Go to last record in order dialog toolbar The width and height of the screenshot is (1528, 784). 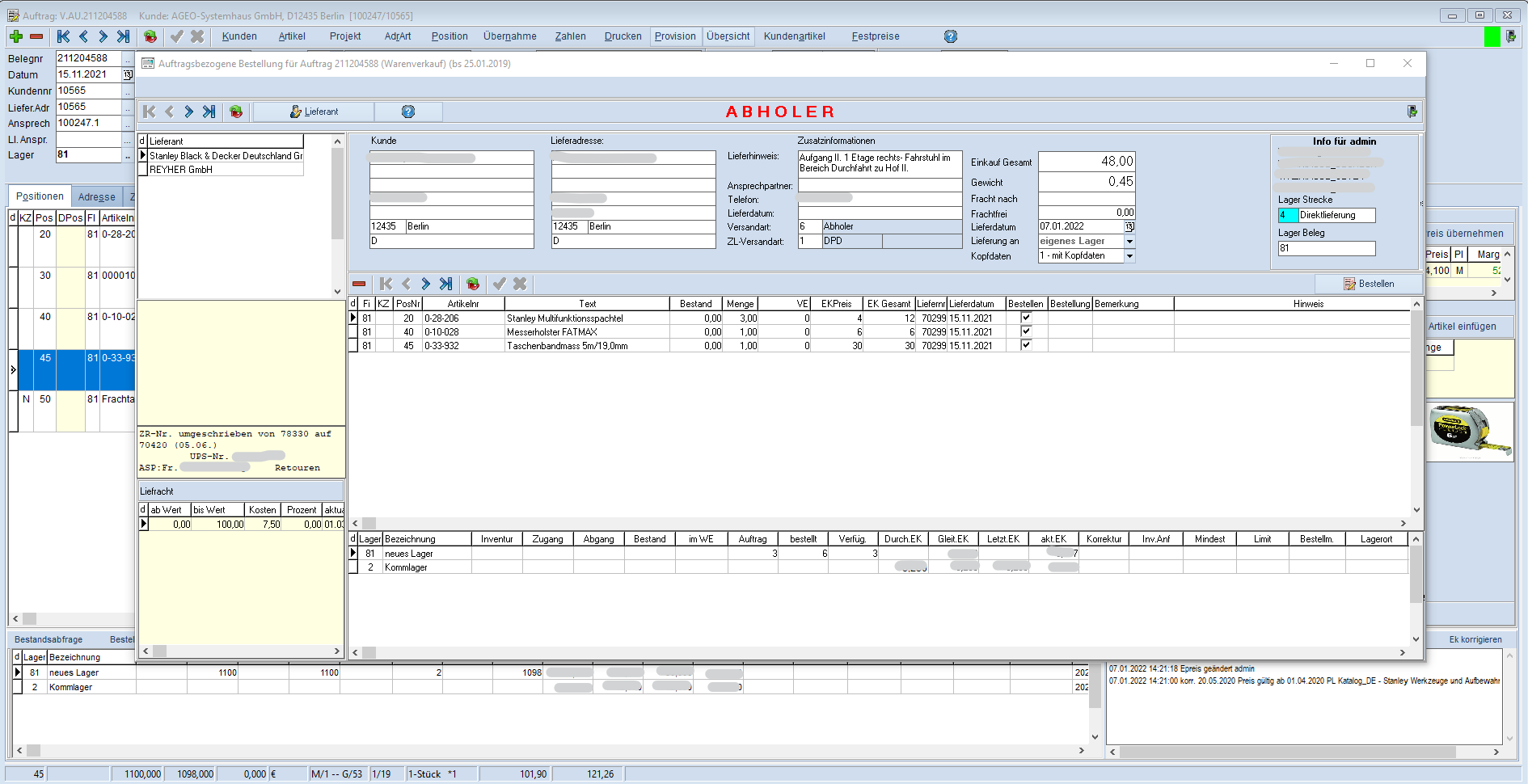[209, 112]
